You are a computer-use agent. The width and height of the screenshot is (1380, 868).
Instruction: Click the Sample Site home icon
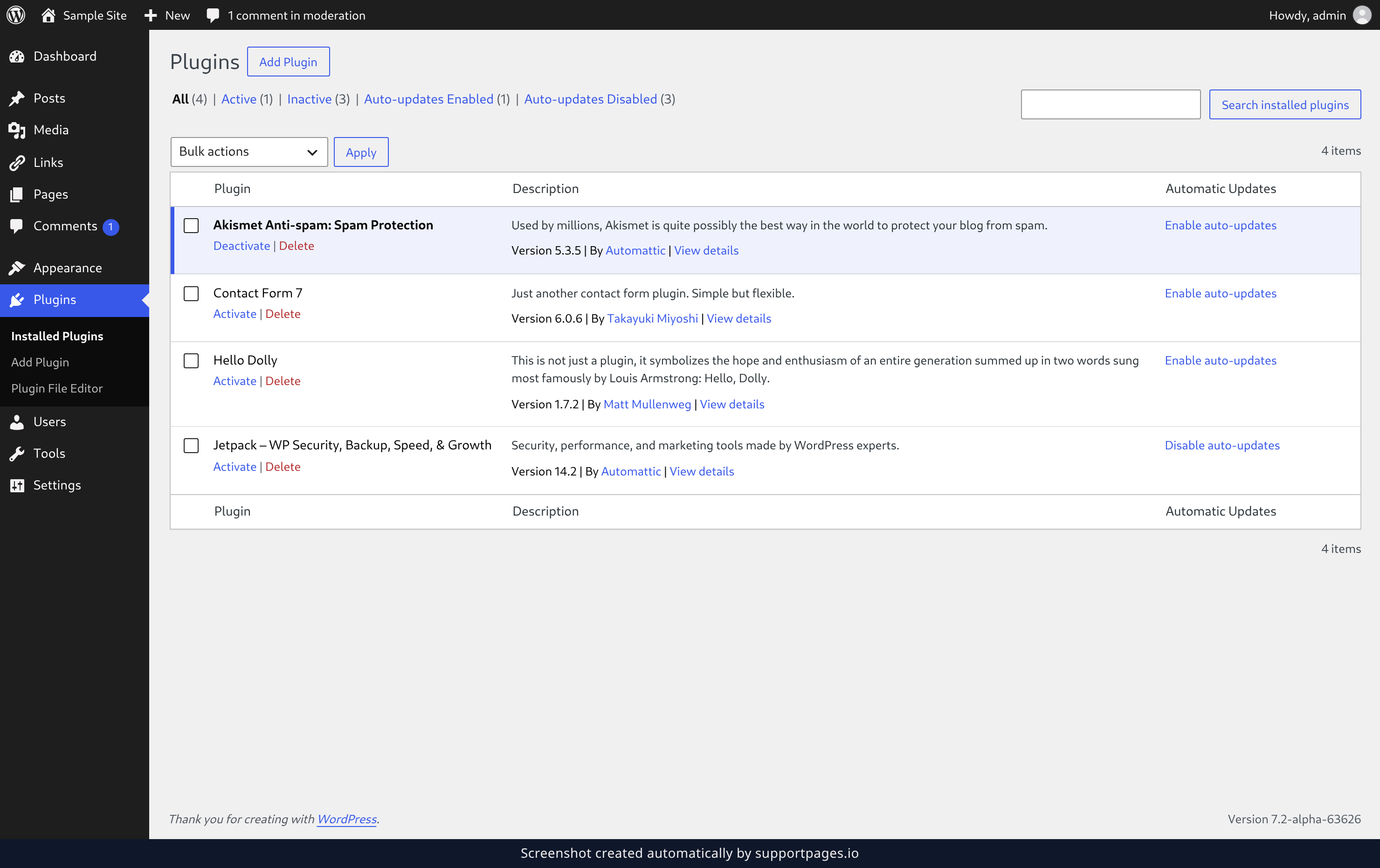click(48, 15)
